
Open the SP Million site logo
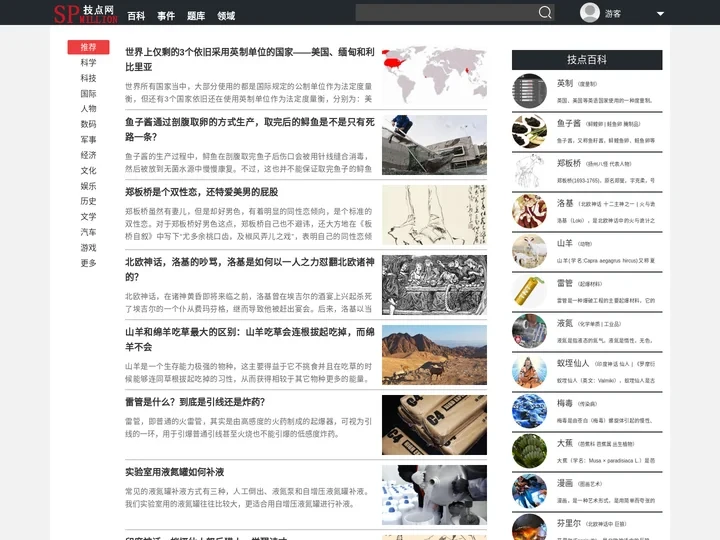[x=85, y=14]
